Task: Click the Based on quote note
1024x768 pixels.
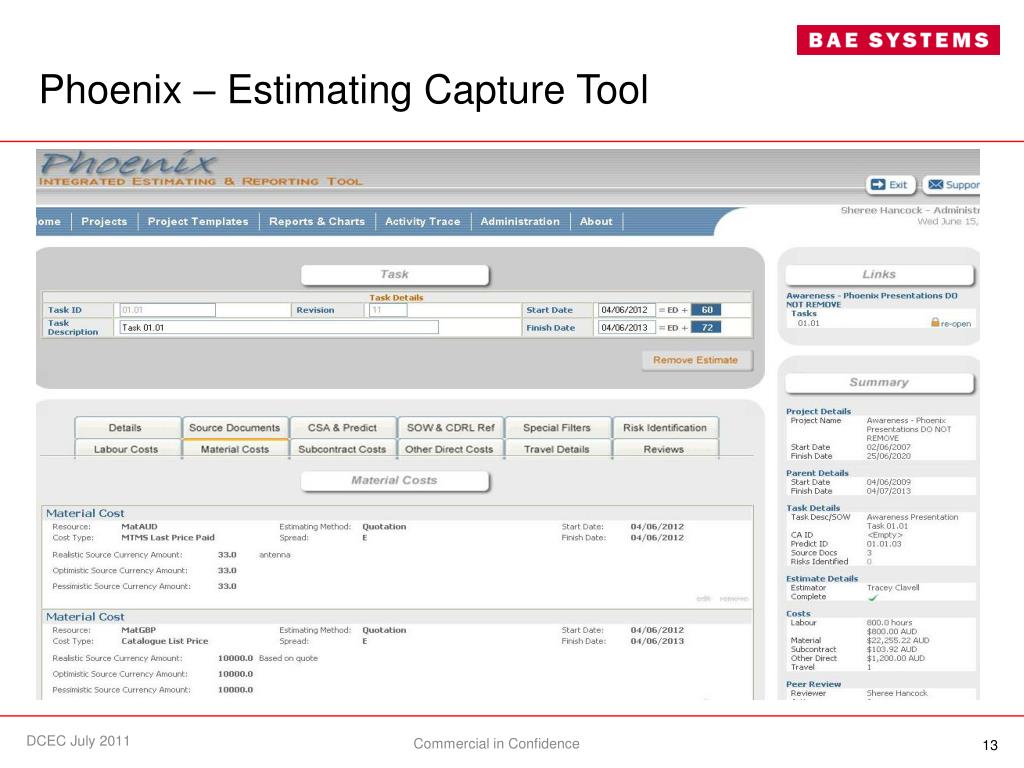Action: click(x=288, y=658)
